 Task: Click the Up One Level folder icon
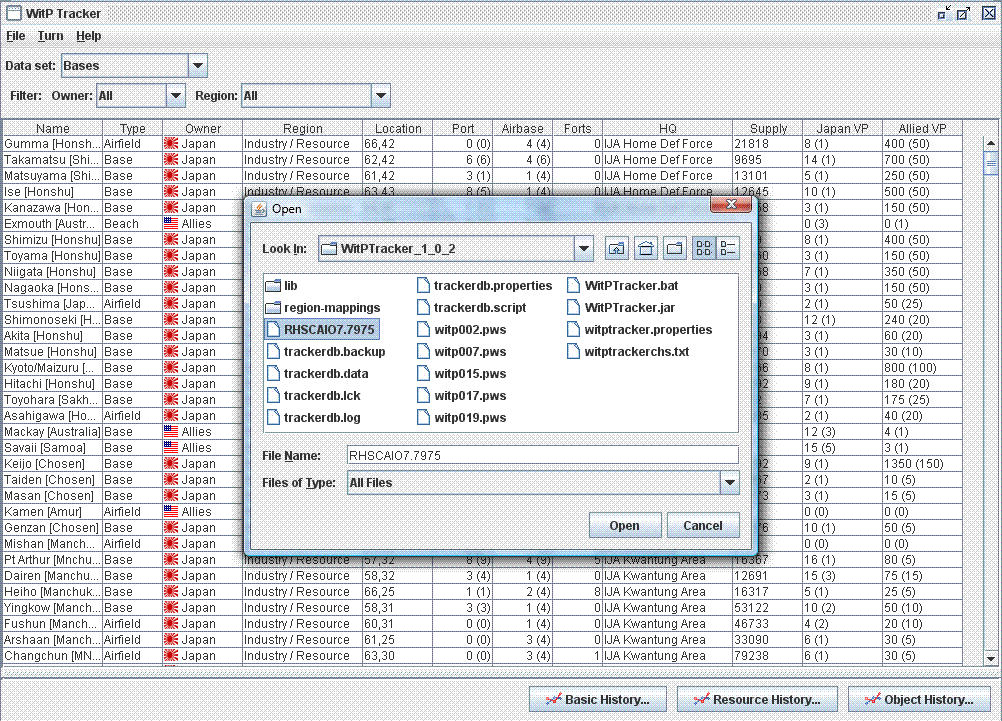(x=617, y=248)
